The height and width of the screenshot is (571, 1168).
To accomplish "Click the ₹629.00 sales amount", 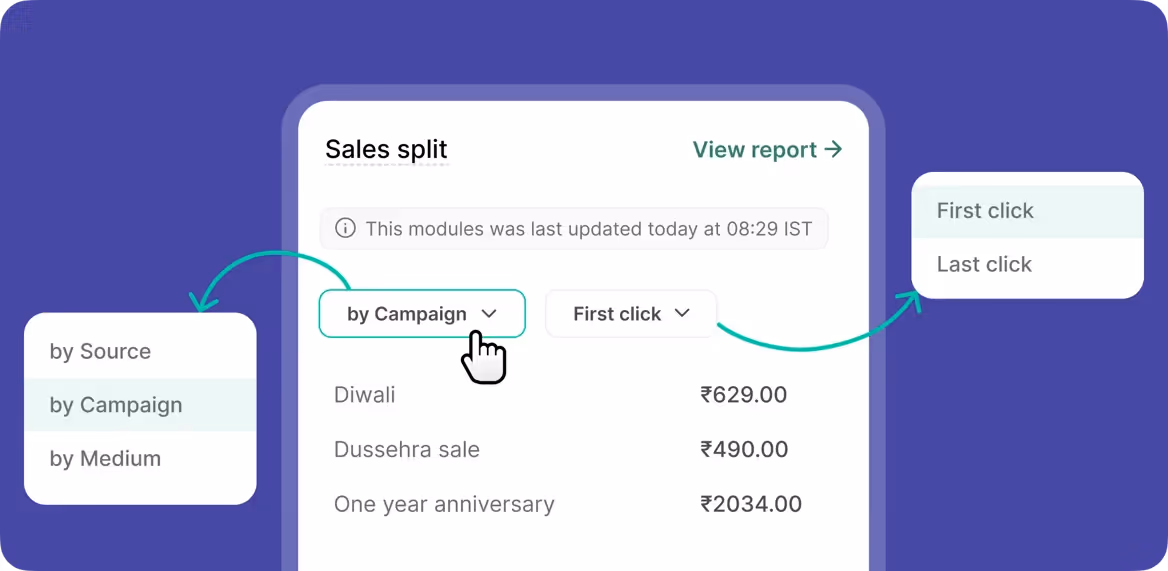I will (x=743, y=395).
